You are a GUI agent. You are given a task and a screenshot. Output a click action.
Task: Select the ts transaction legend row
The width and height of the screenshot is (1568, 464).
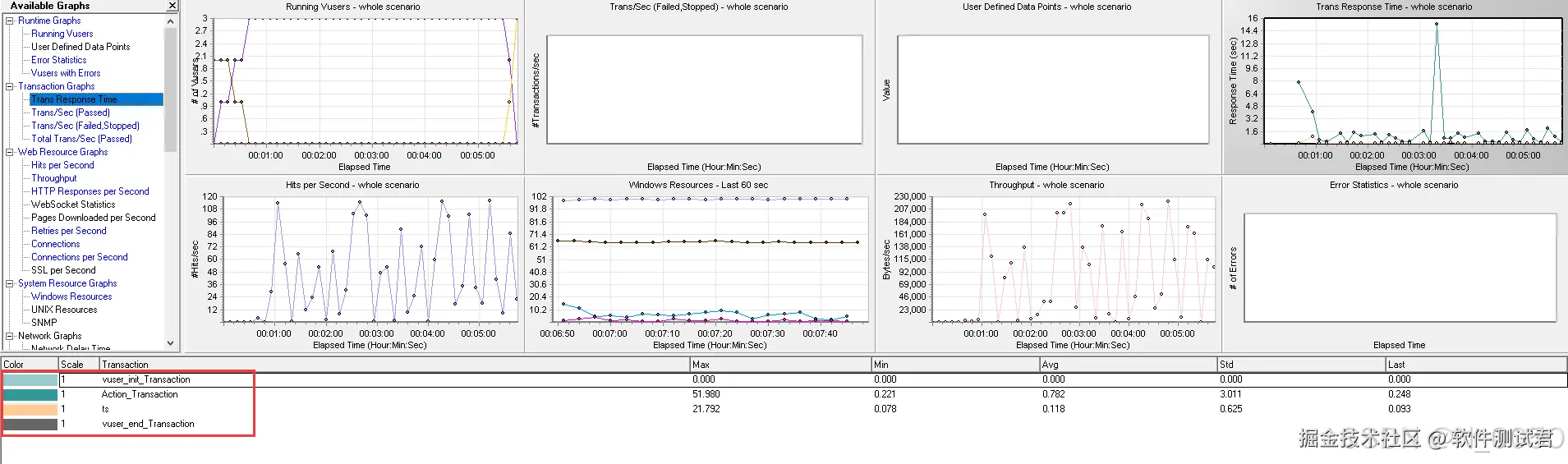784,409
